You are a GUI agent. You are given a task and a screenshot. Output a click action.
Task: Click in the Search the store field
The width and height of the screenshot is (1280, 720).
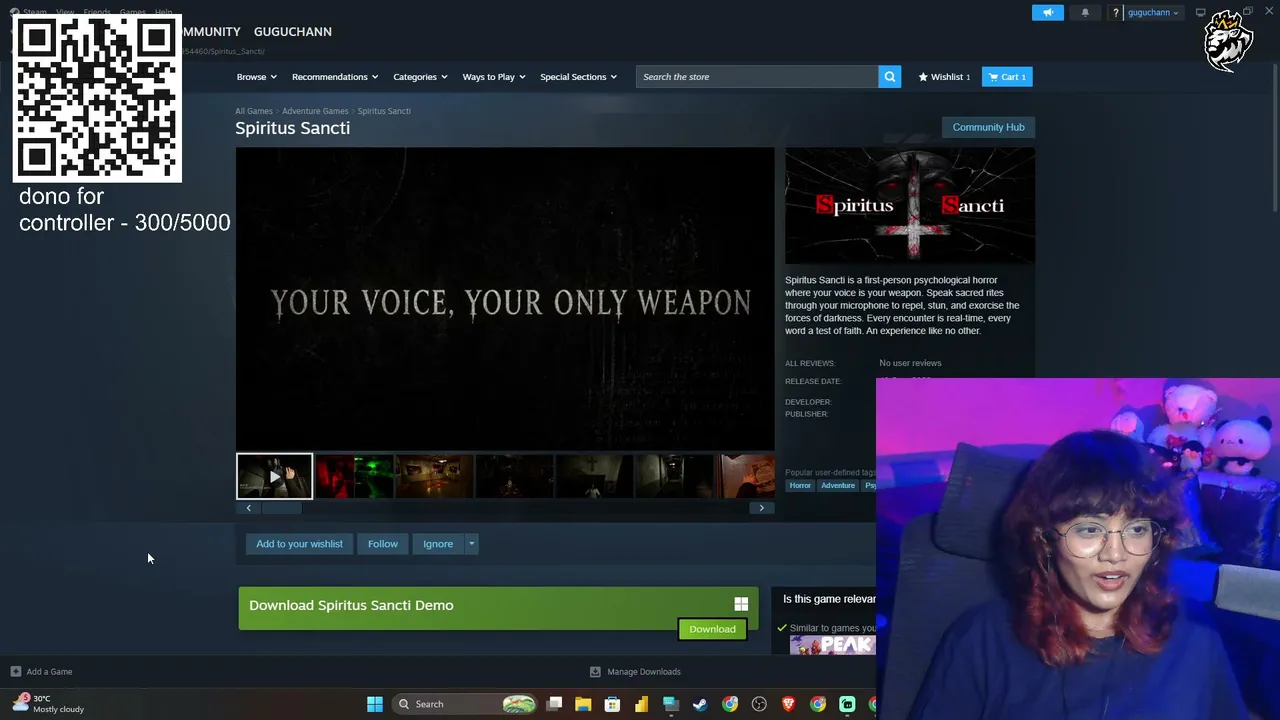(757, 77)
